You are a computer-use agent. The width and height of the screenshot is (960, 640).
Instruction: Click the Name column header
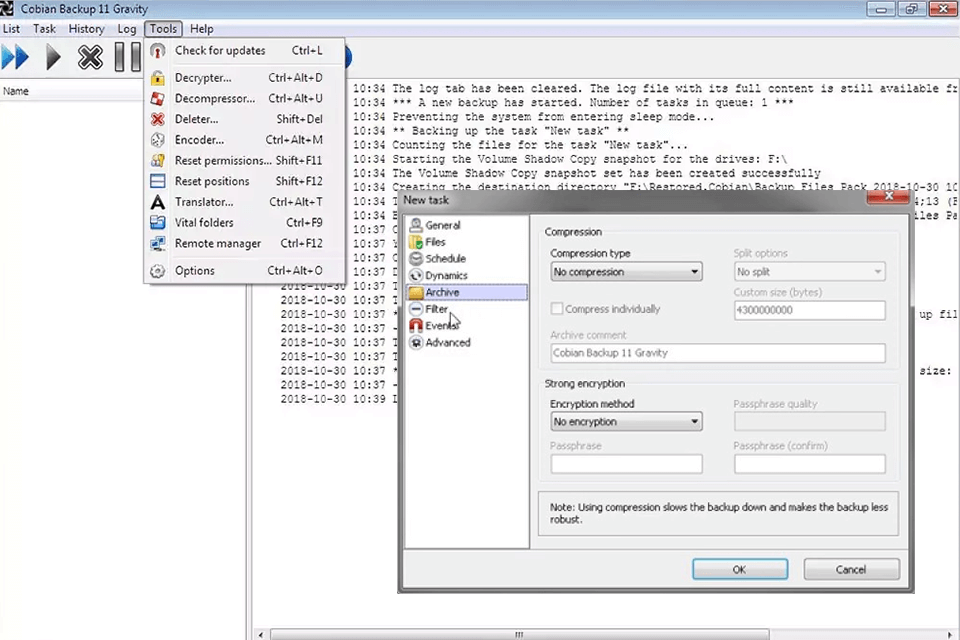coord(72,91)
